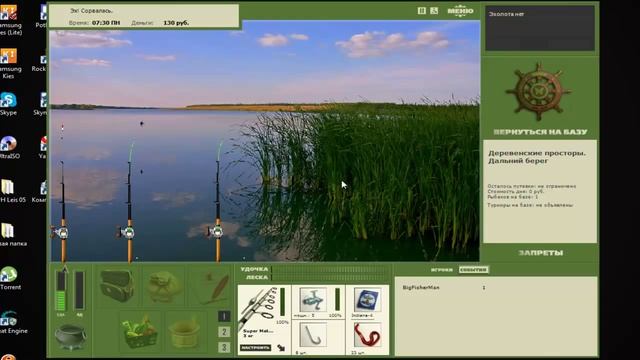This screenshot has width=640, height=360.
Task: Open the Samsung Kies desktop shortcut
Action: [x=9, y=64]
